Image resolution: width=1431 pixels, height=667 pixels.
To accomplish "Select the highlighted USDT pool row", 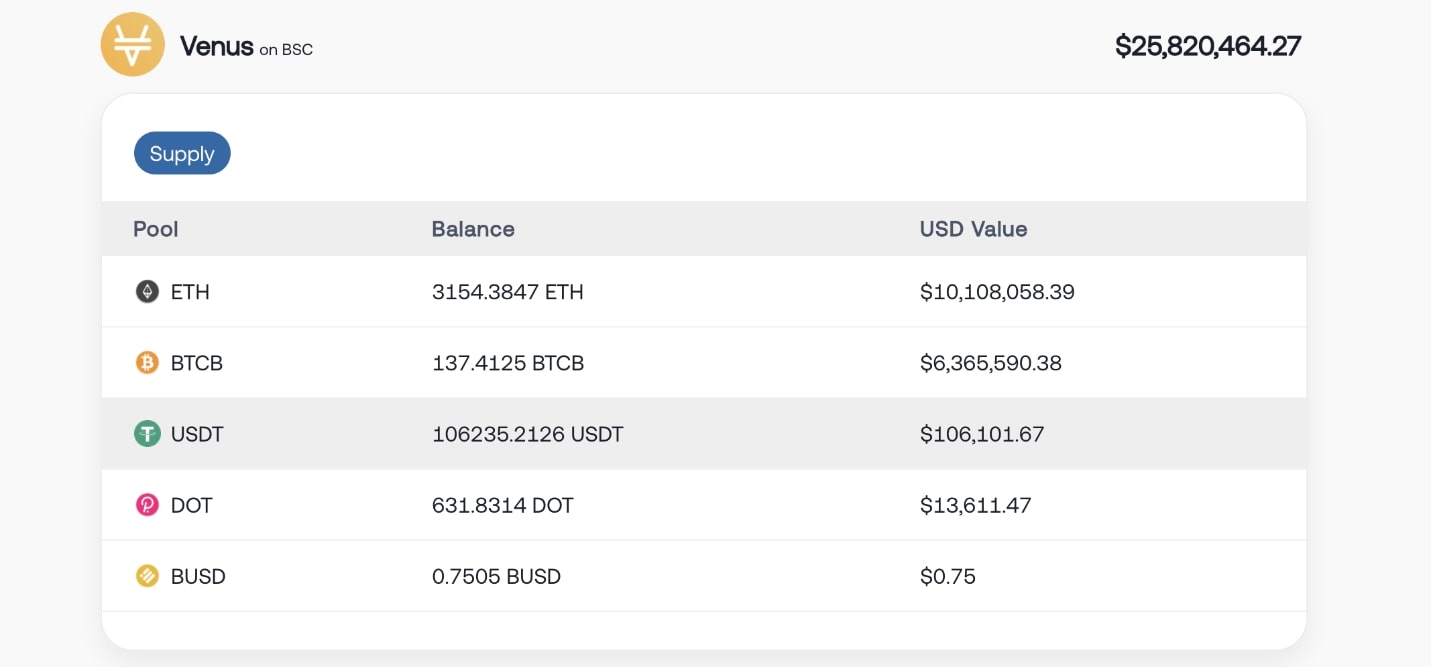I will (704, 434).
